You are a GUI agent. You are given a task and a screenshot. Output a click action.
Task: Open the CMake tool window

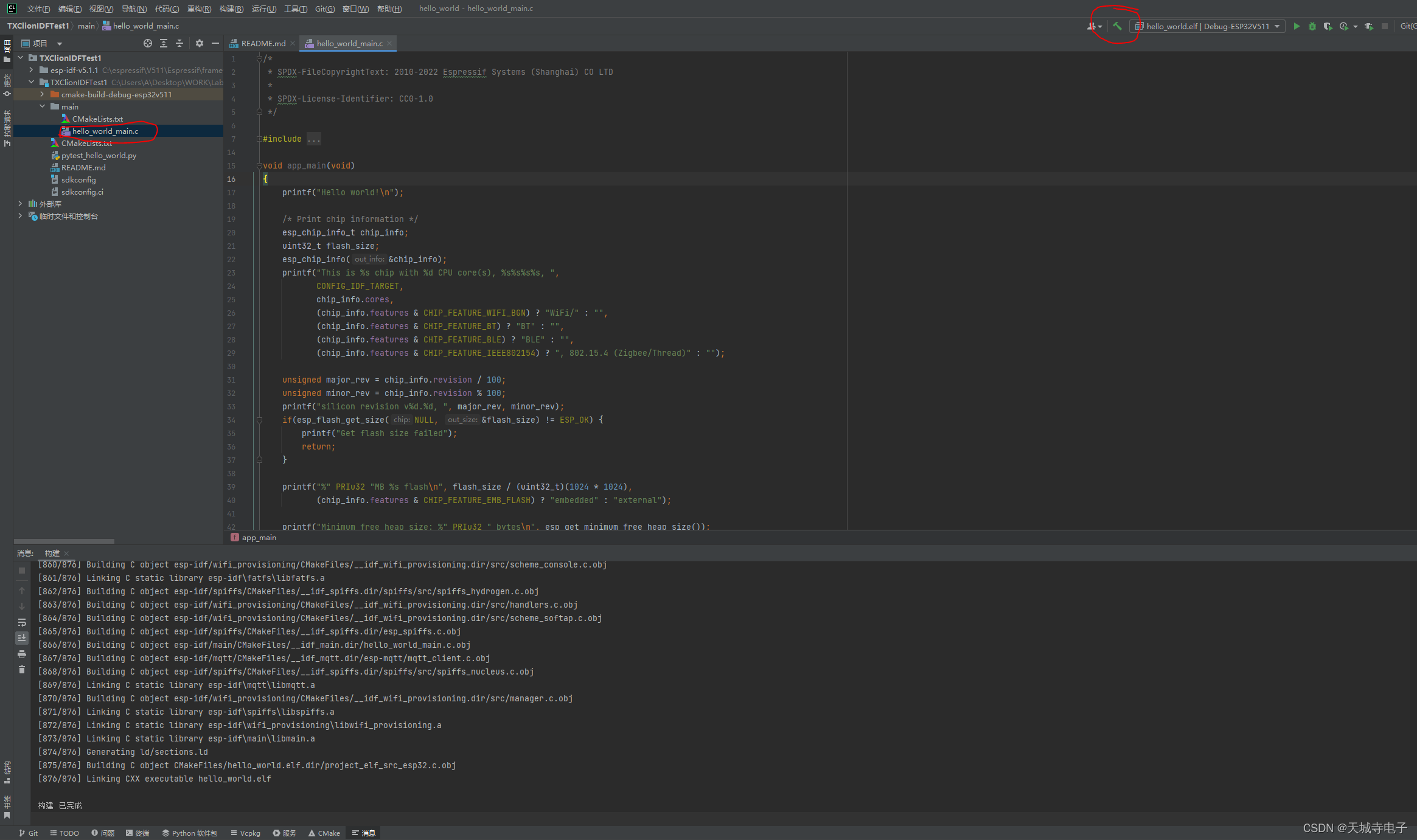pos(324,833)
